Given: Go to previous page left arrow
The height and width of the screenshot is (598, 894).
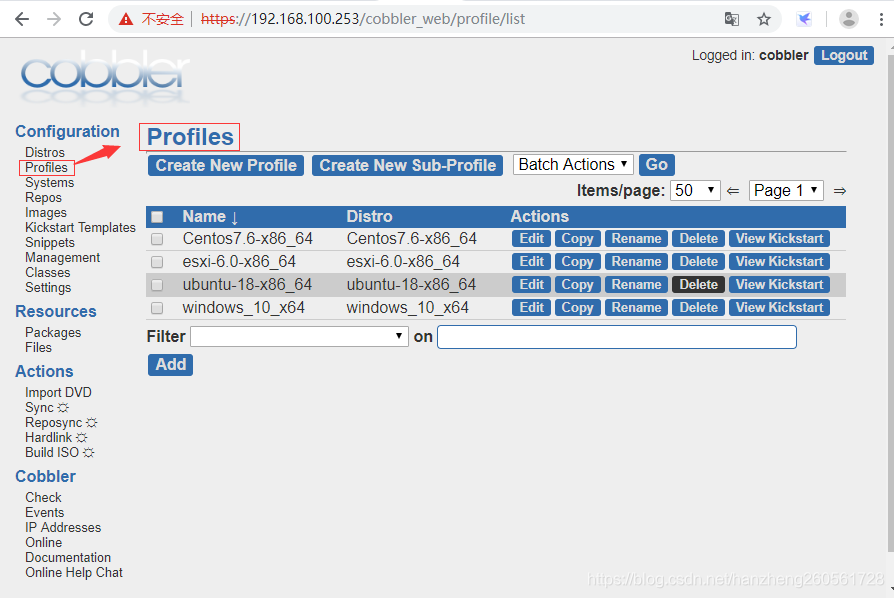Looking at the screenshot, I should click(733, 191).
